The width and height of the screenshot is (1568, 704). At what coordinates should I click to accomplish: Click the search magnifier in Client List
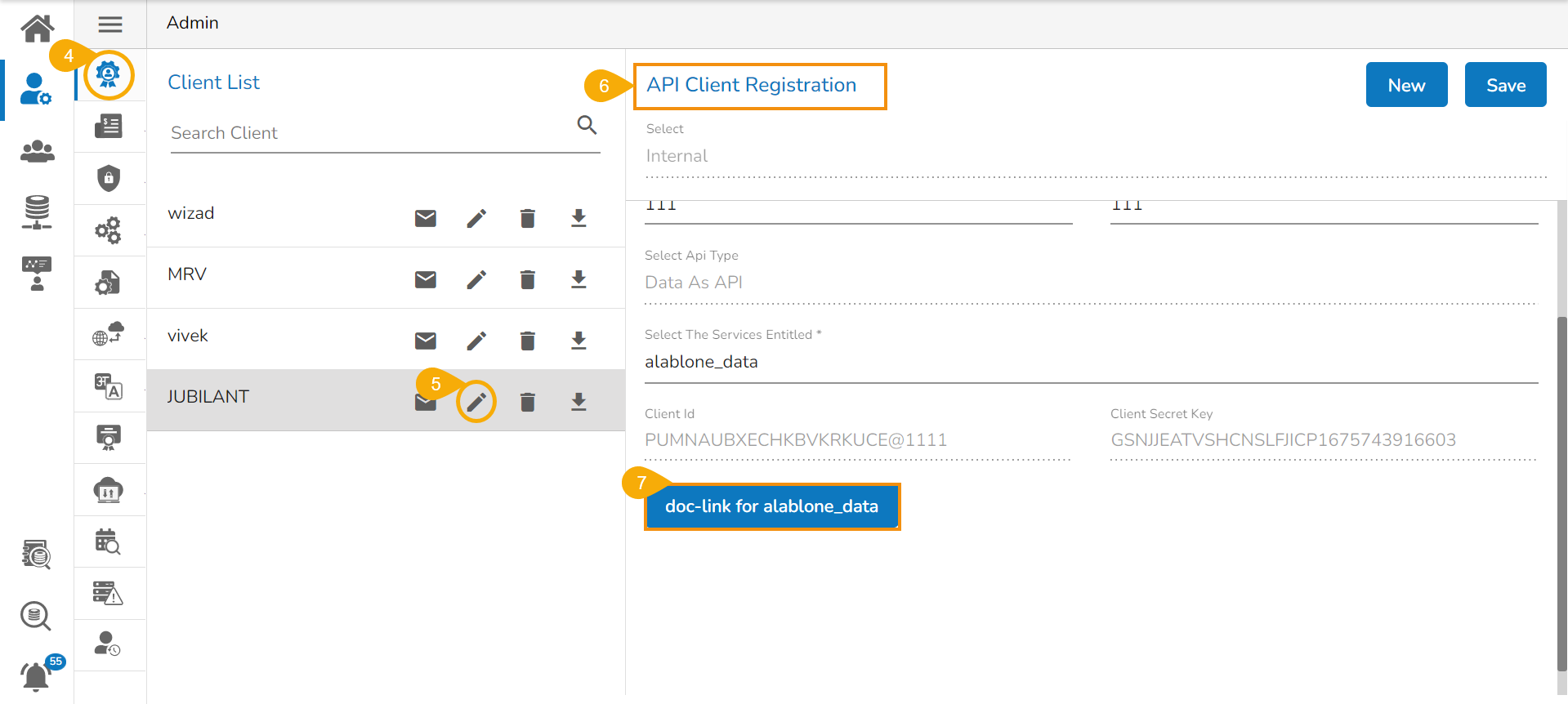[587, 125]
